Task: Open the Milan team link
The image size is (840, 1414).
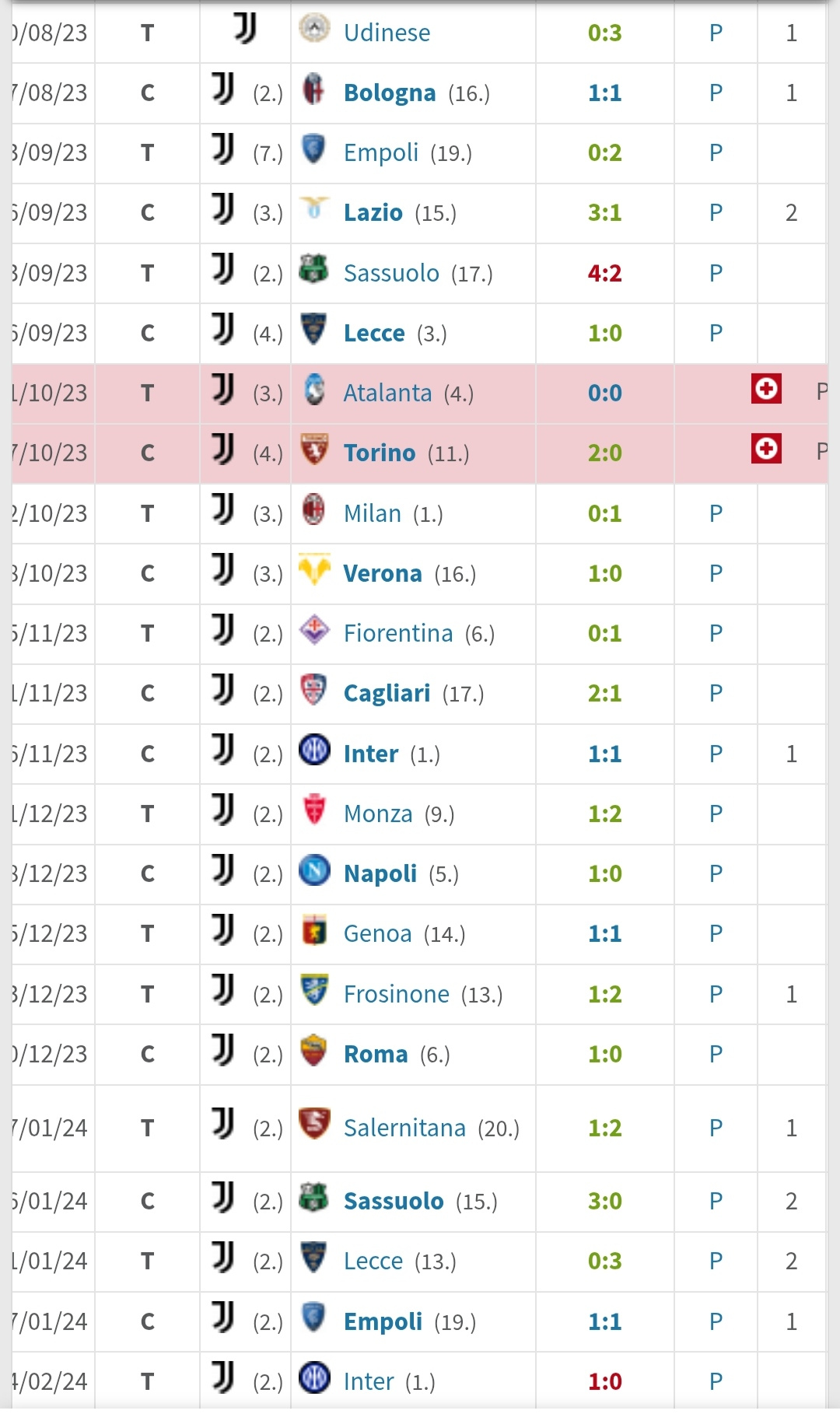Action: (x=372, y=514)
